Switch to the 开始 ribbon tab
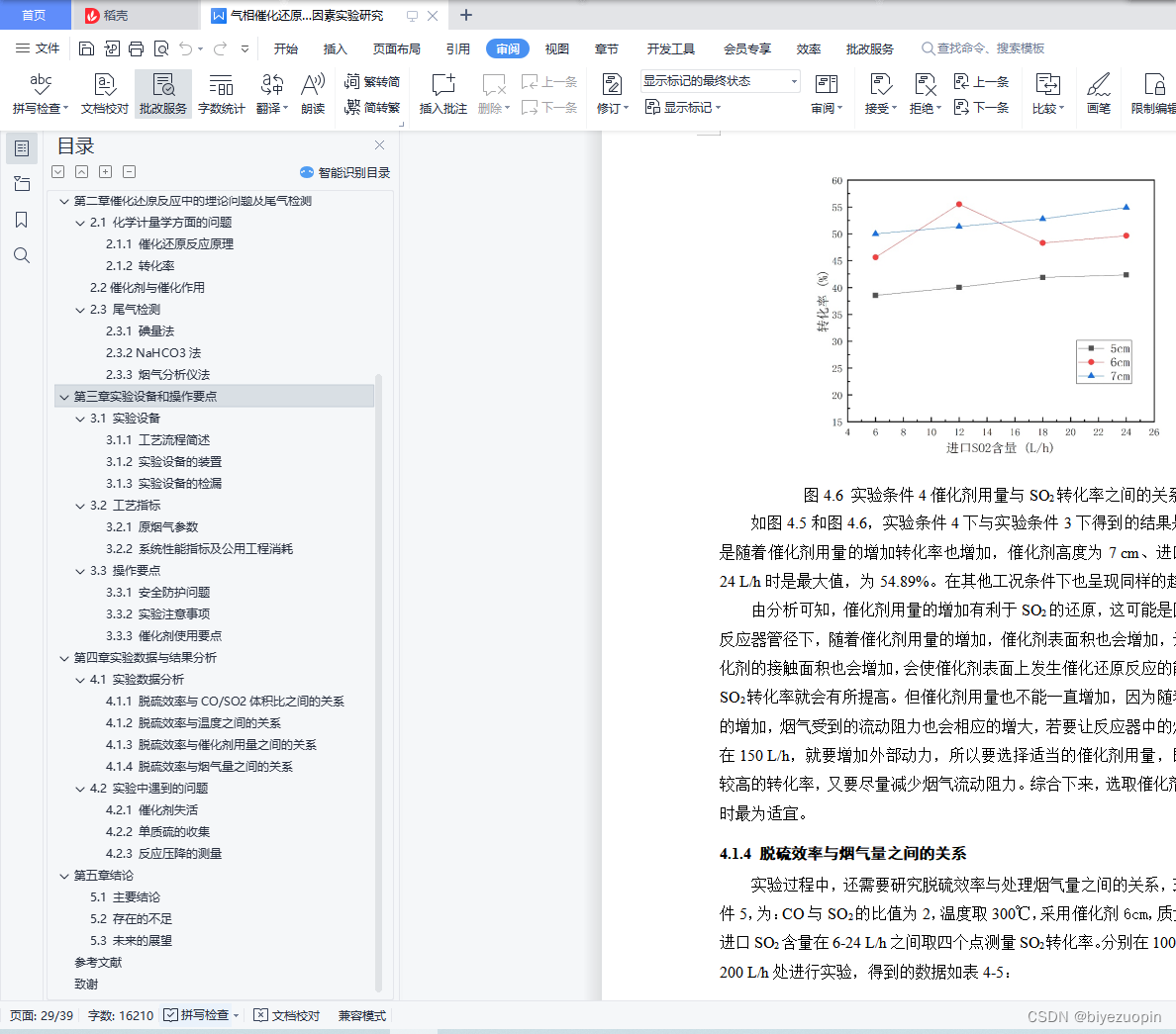 [x=286, y=48]
